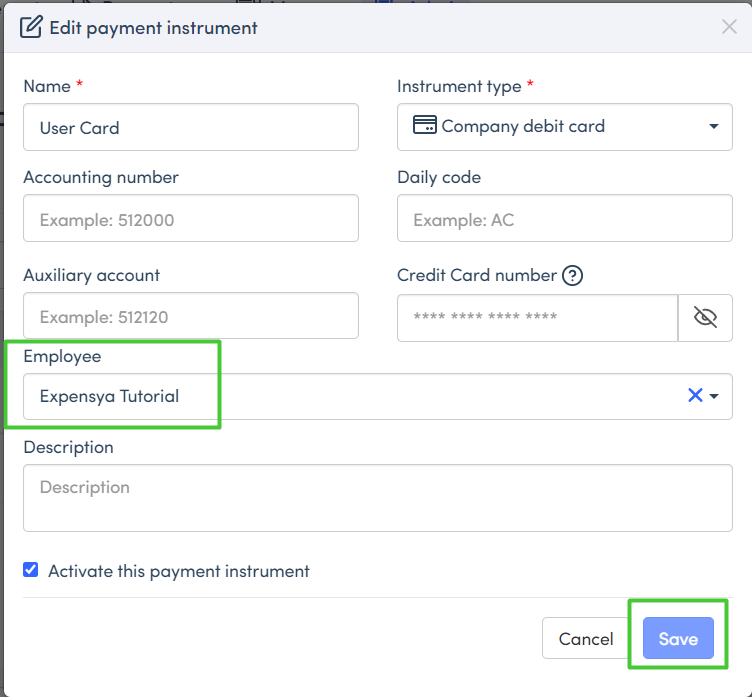Select the Auxiliary account input box
The height and width of the screenshot is (697, 752).
coord(190,316)
